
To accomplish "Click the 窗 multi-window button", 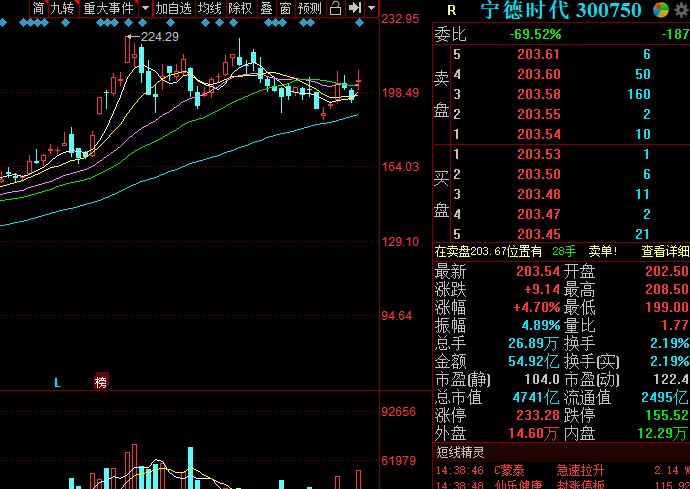I will [285, 8].
